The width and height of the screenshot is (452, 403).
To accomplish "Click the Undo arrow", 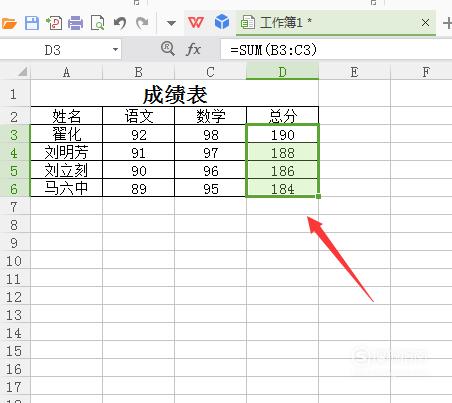I will [x=120, y=23].
